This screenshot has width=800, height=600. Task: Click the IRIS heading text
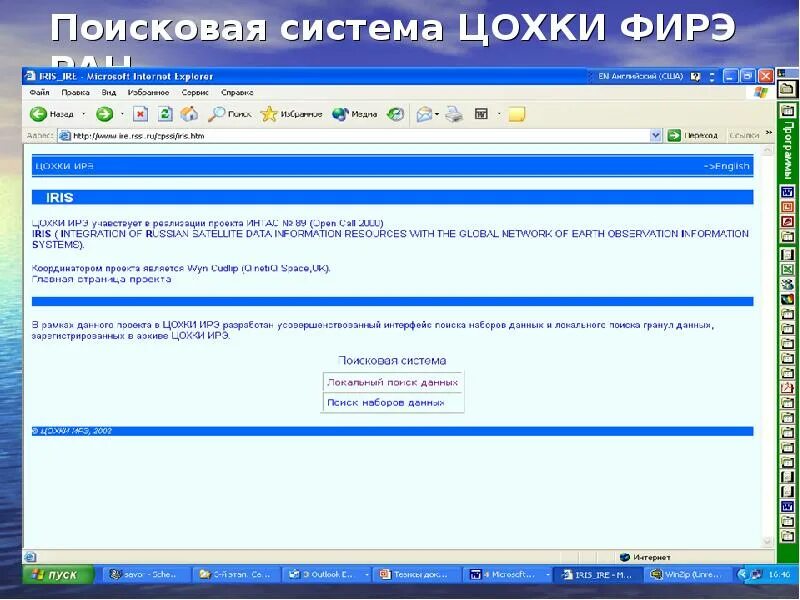(x=60, y=197)
